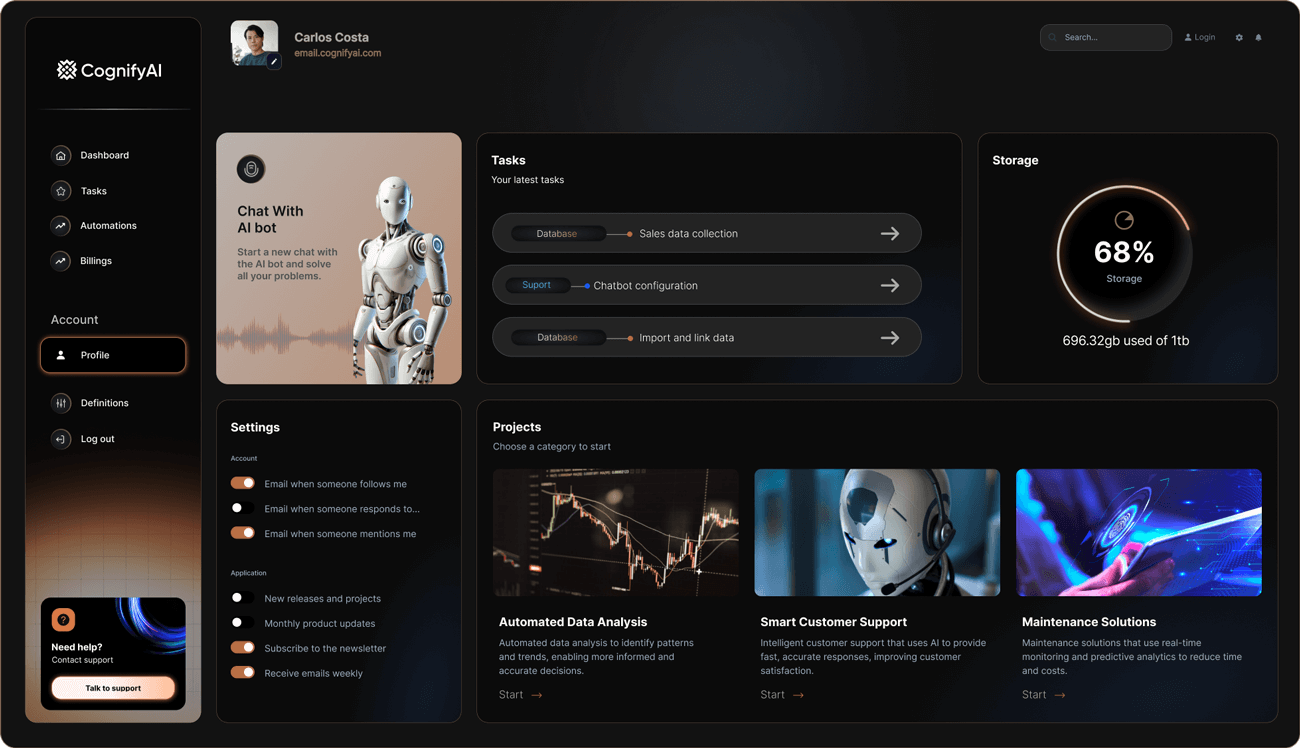Click the Tasks star icon in sidebar
Image resolution: width=1300 pixels, height=748 pixels.
point(61,191)
